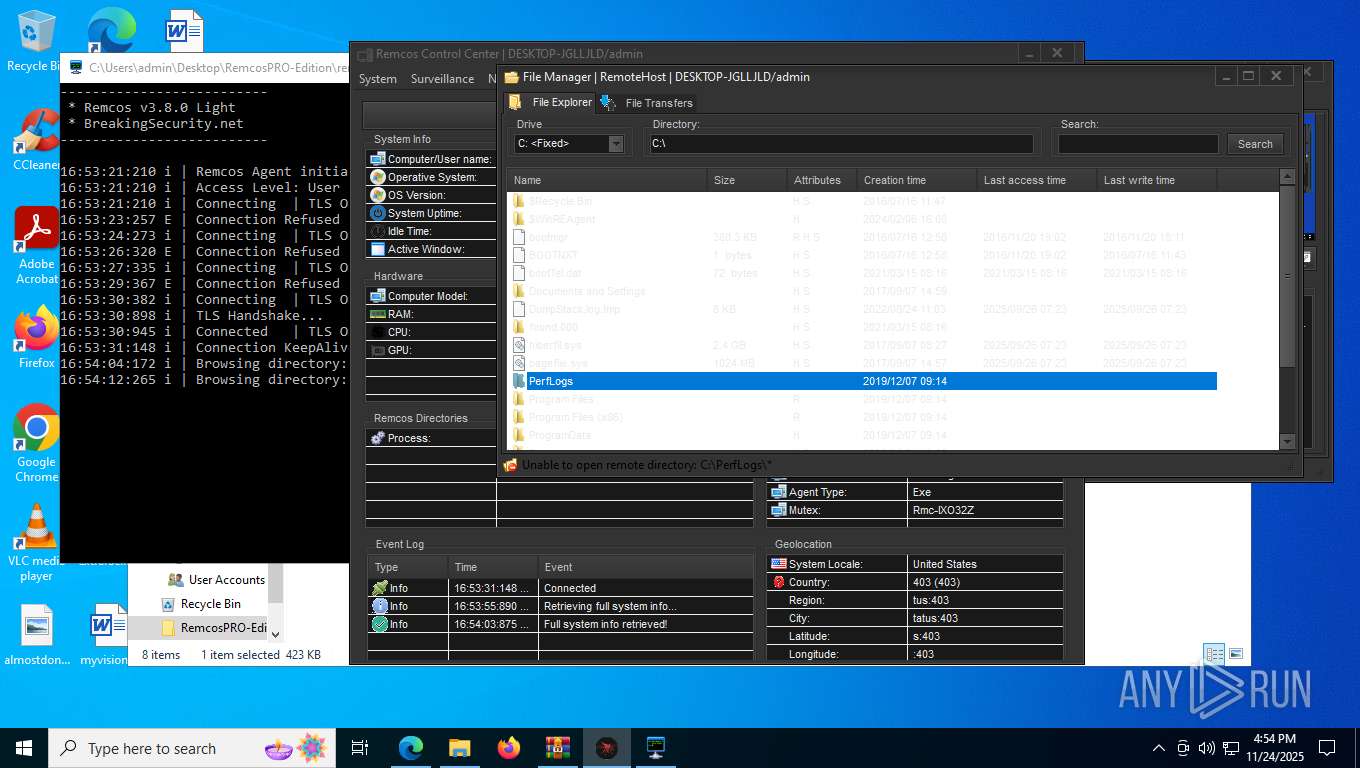Click the bootmgr file icon in the file list
The width and height of the screenshot is (1360, 768).
click(x=519, y=237)
